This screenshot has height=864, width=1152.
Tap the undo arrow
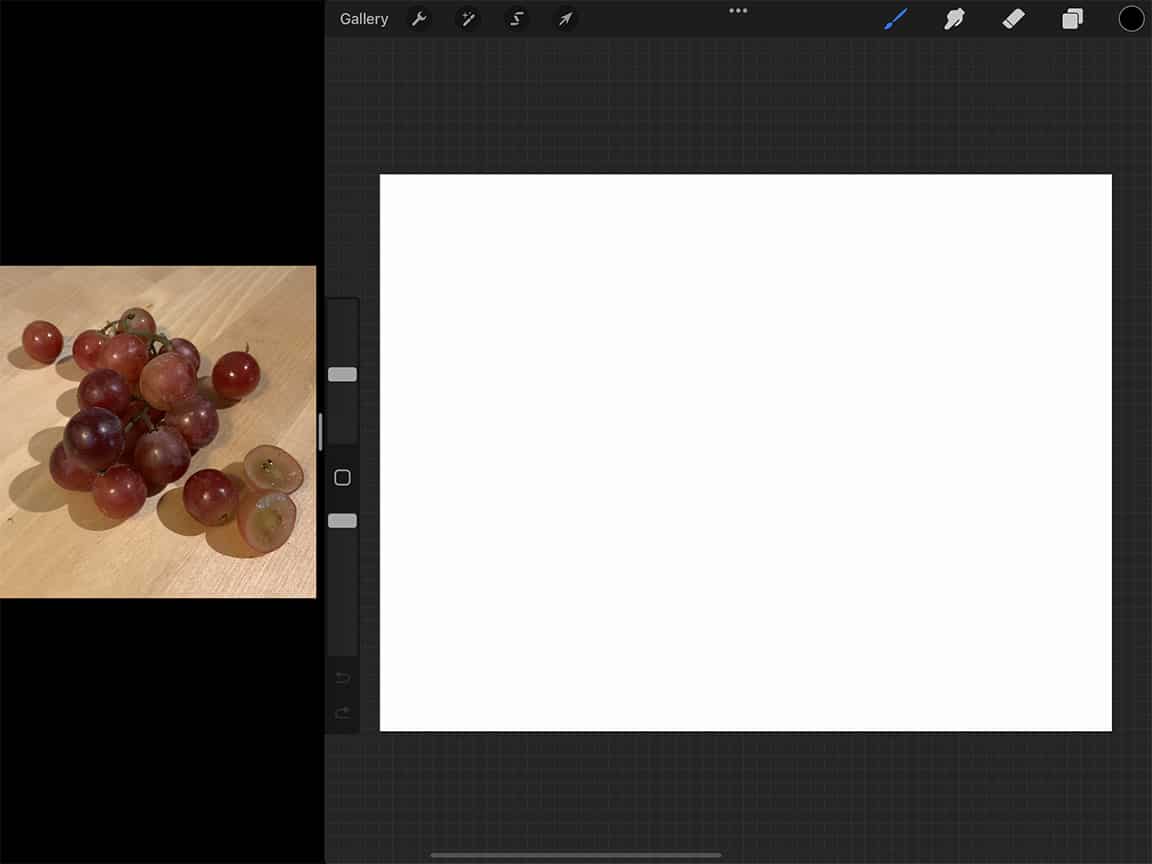pyautogui.click(x=342, y=677)
